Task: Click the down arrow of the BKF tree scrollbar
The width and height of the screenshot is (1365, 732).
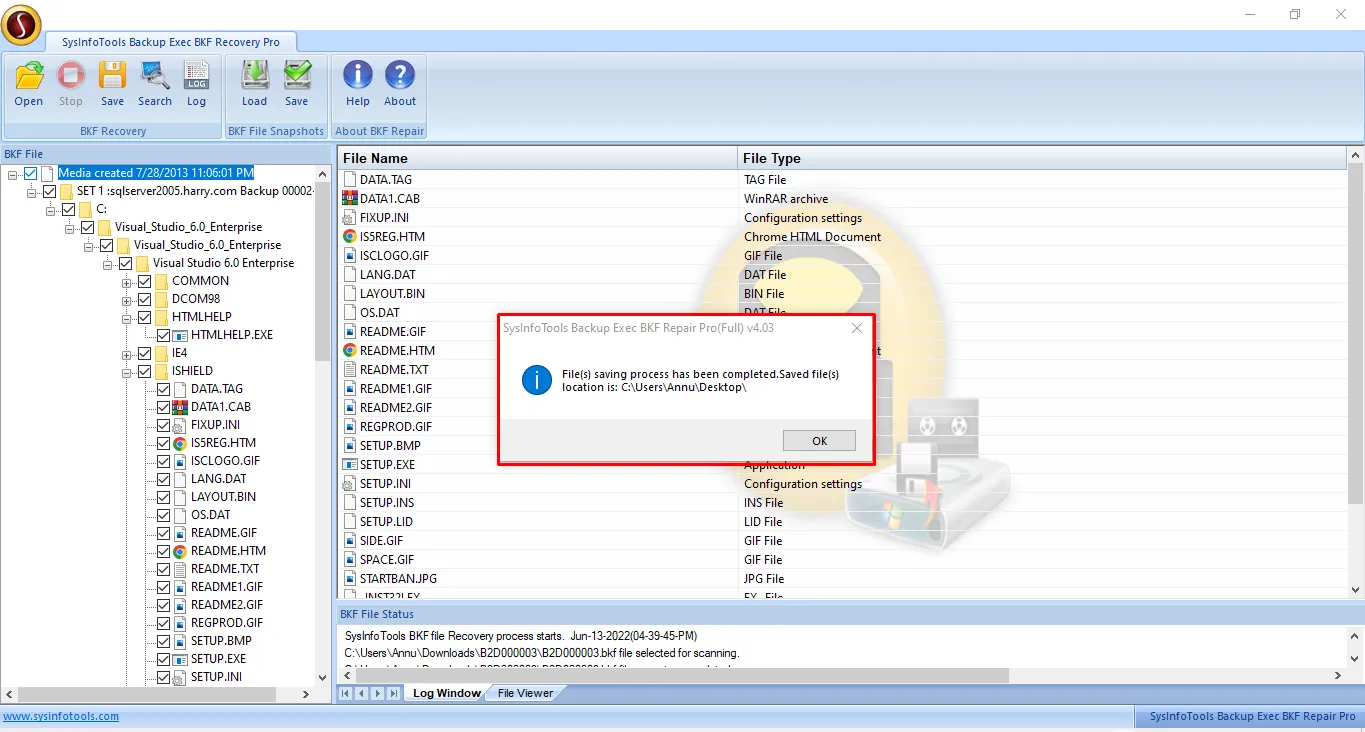Action: click(322, 677)
